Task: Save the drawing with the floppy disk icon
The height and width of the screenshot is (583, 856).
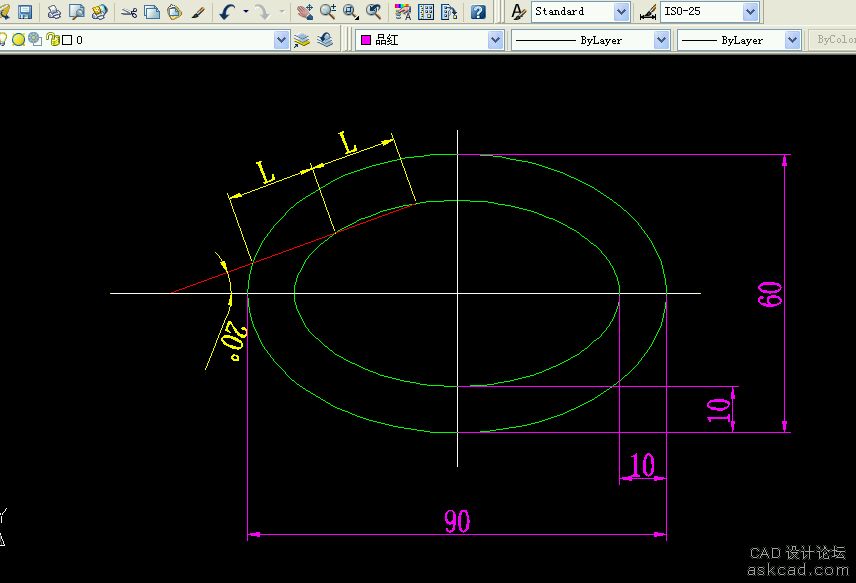Action: point(25,11)
